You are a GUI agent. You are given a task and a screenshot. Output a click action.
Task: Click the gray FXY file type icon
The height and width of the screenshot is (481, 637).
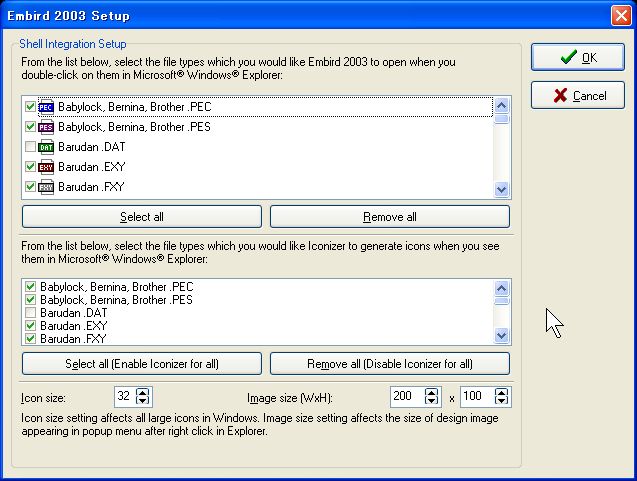click(x=46, y=187)
